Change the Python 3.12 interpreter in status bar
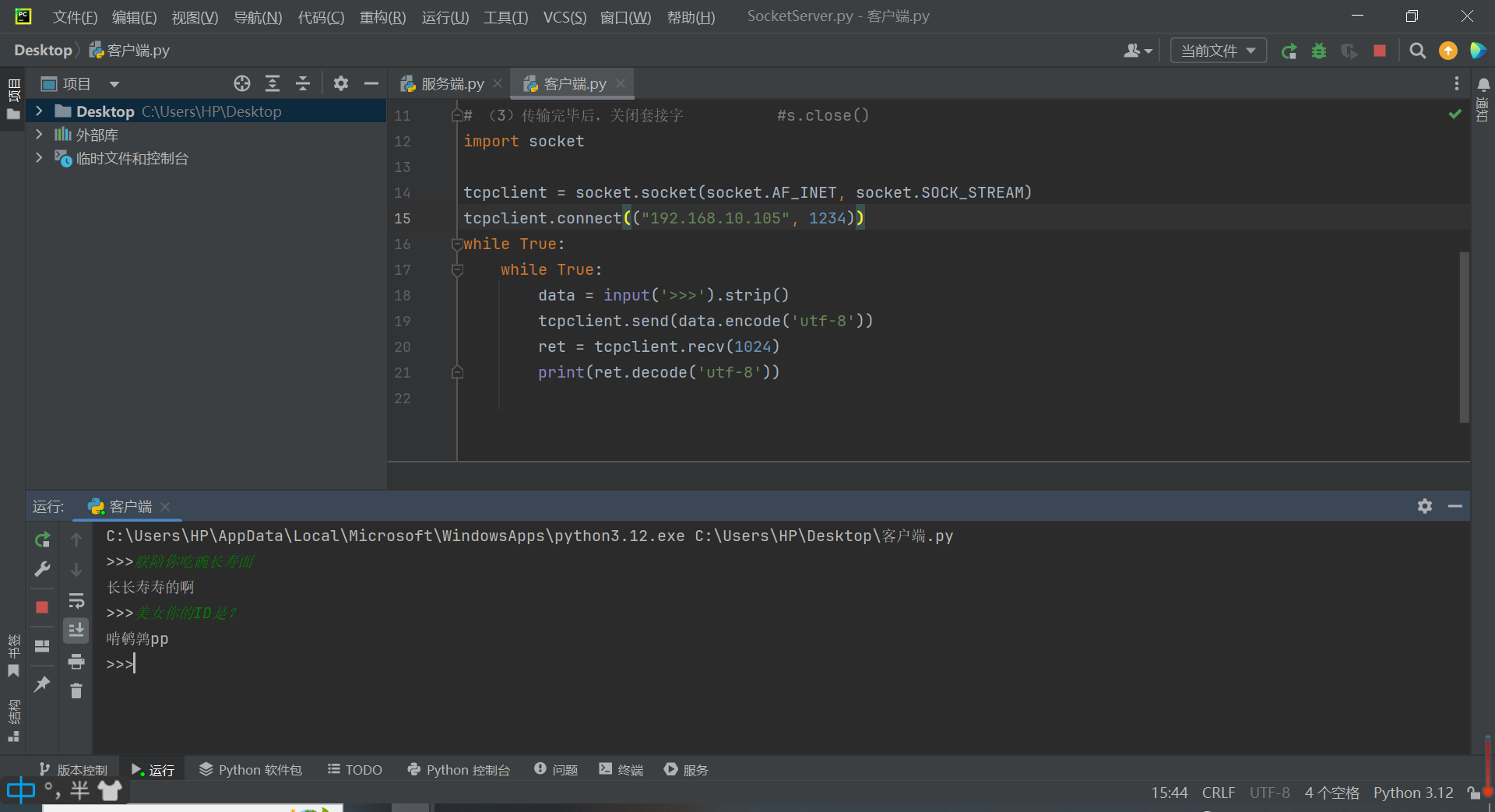The width and height of the screenshot is (1495, 812). click(x=1413, y=793)
